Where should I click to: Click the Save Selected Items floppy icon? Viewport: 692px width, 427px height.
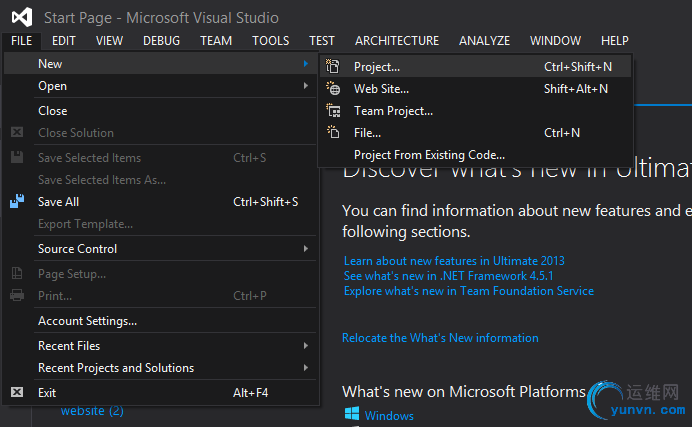17,157
